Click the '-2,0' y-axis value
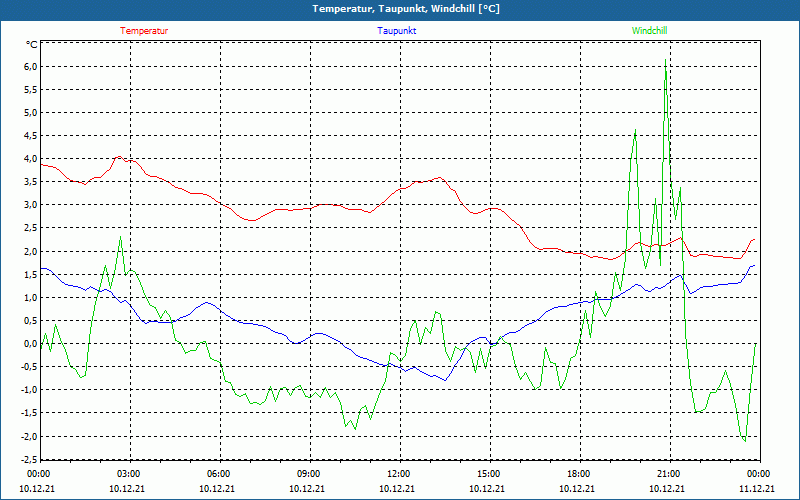 pyautogui.click(x=28, y=436)
